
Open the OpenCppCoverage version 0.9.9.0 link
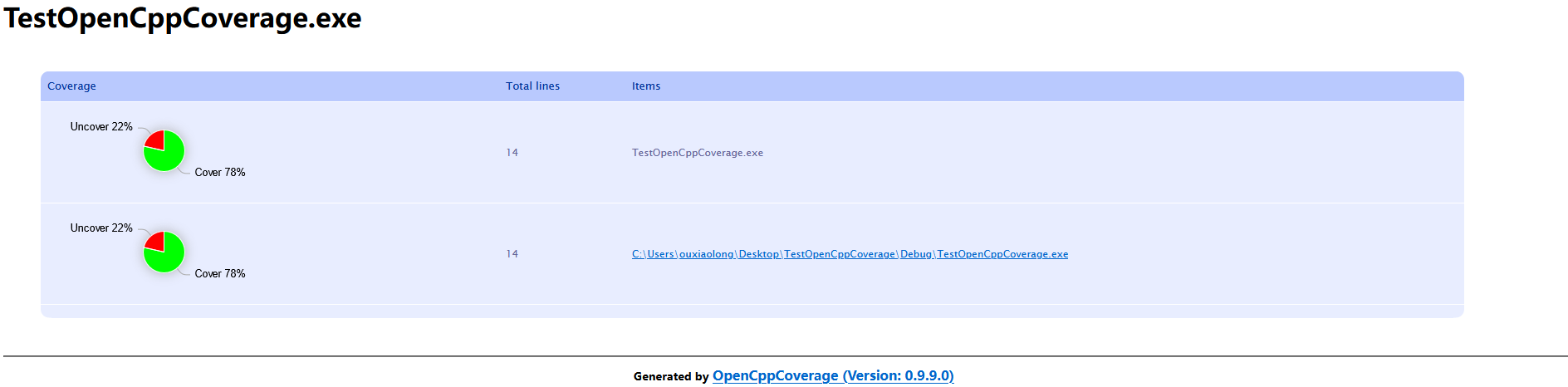(833, 375)
